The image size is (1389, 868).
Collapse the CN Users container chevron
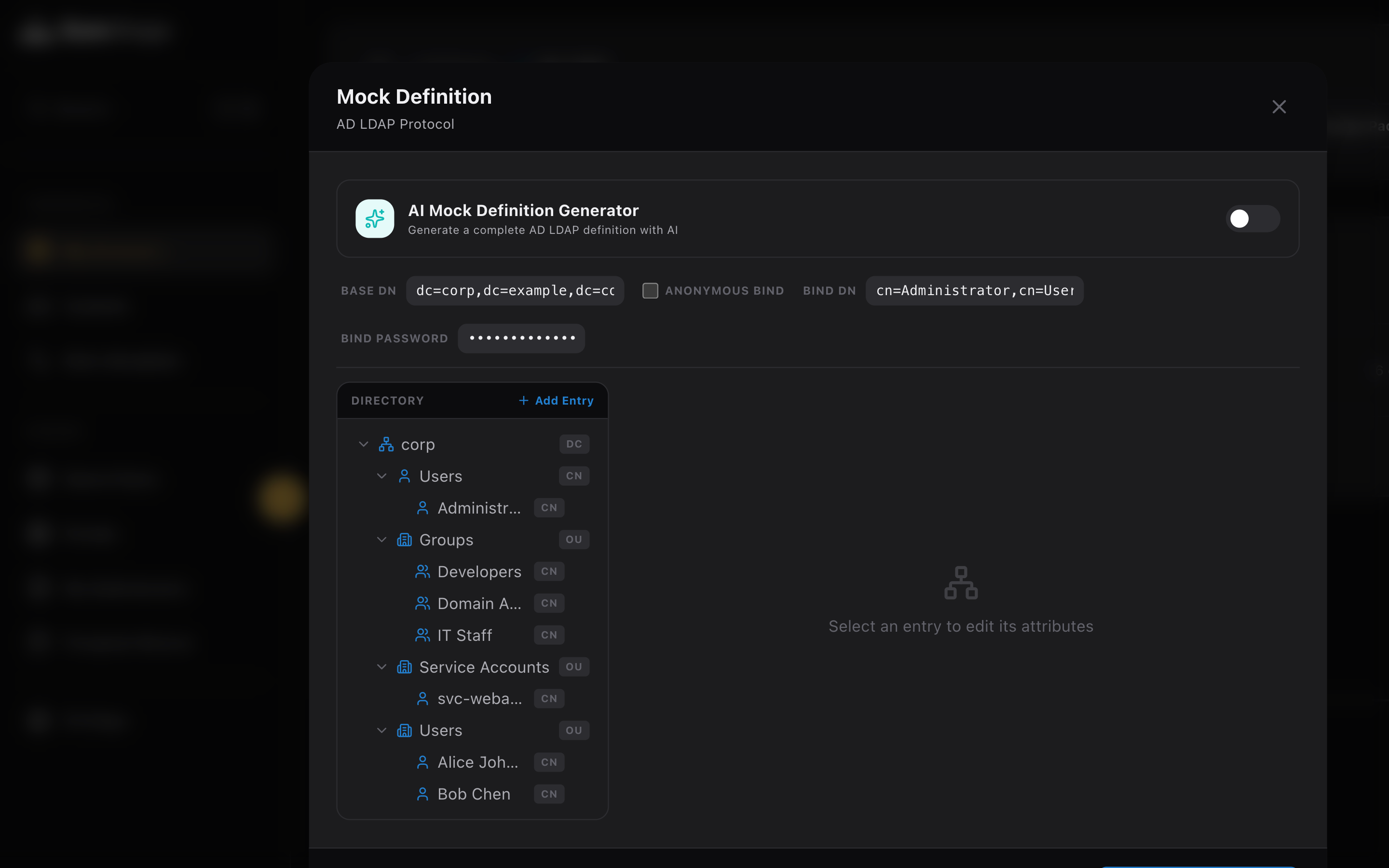pos(381,476)
